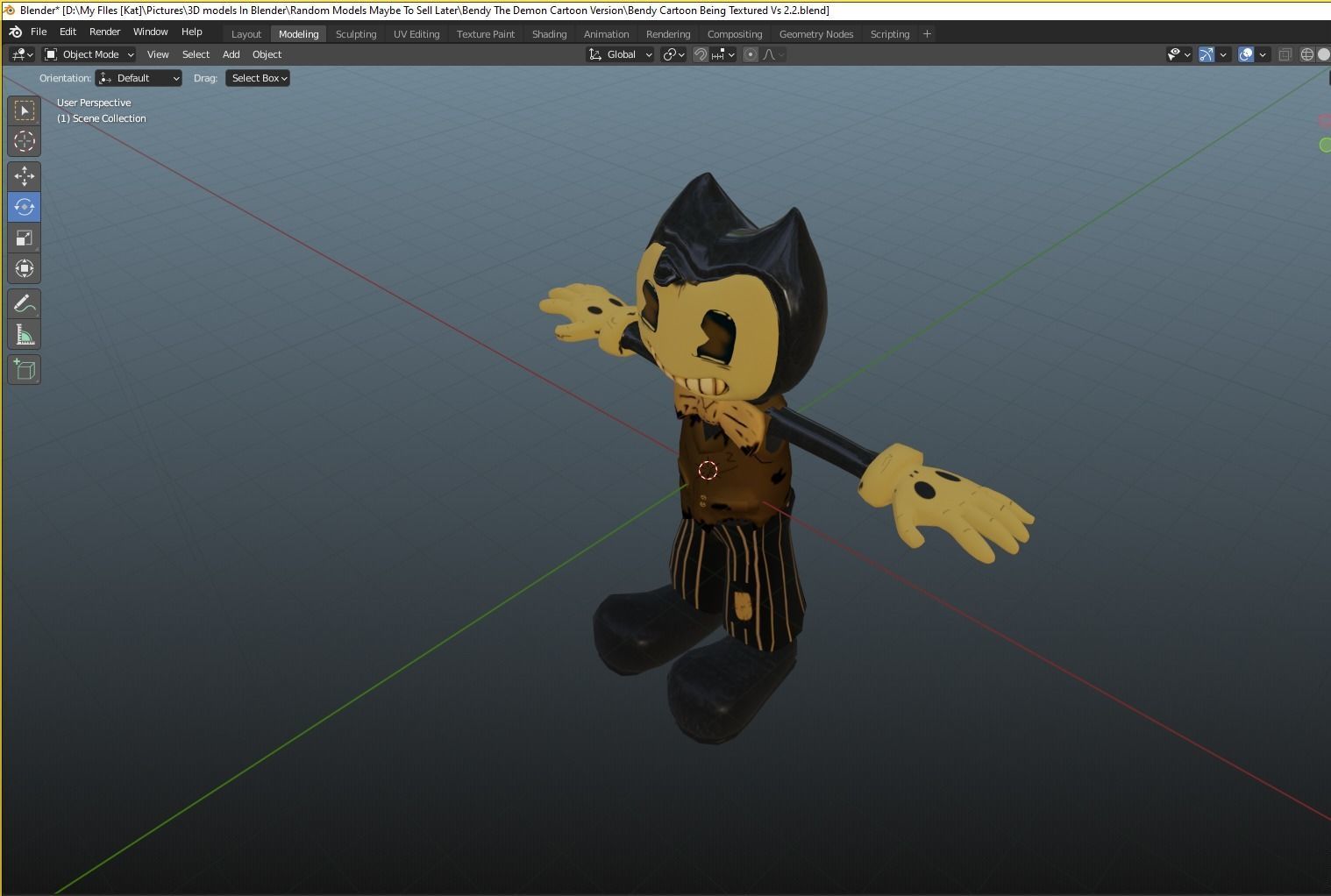Switch to the Geometry Nodes workspace tab

click(x=816, y=34)
